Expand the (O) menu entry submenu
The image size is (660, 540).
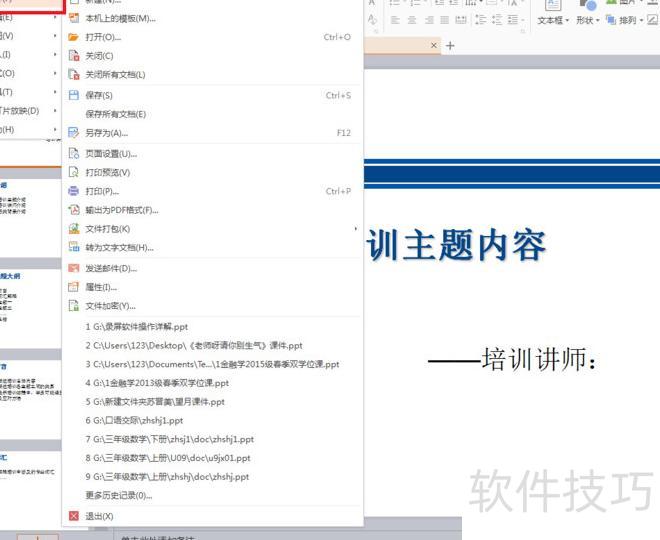point(55,73)
